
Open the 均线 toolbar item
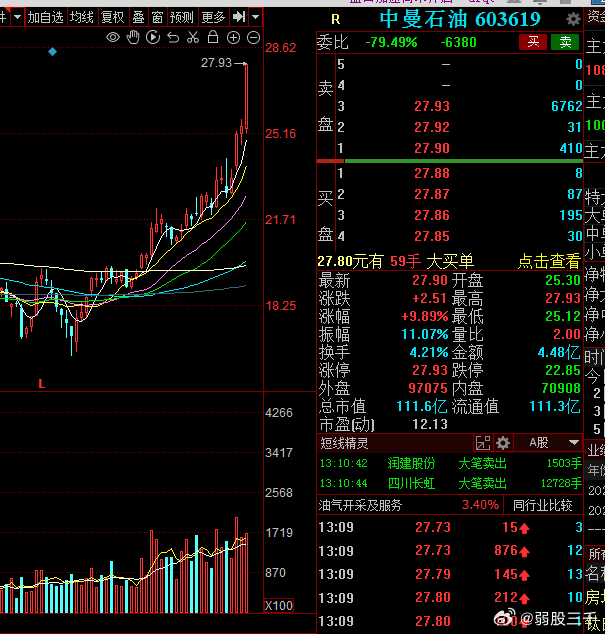[x=81, y=17]
